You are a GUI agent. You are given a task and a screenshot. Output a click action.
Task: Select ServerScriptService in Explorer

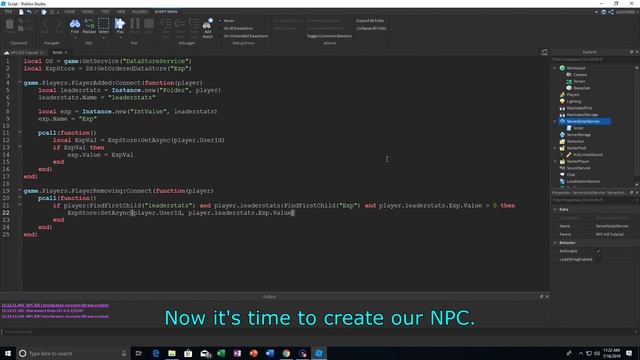coord(584,121)
